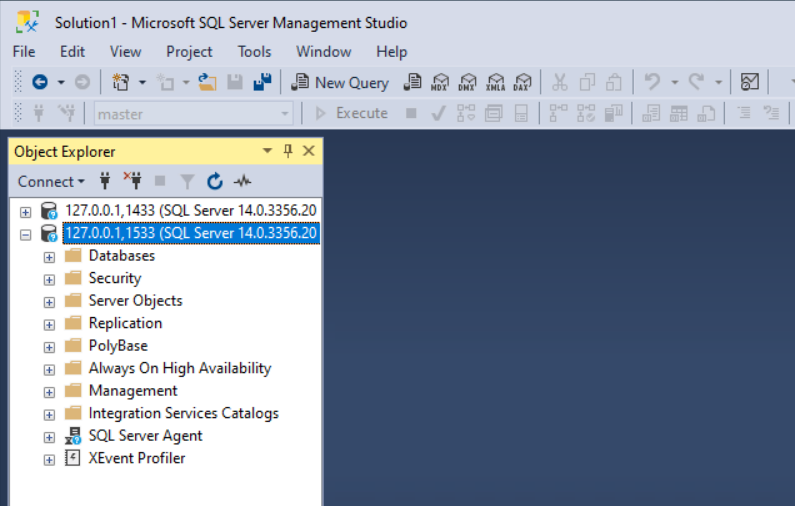Open the New Project dropdown arrow
This screenshot has width=795, height=506.
click(142, 82)
